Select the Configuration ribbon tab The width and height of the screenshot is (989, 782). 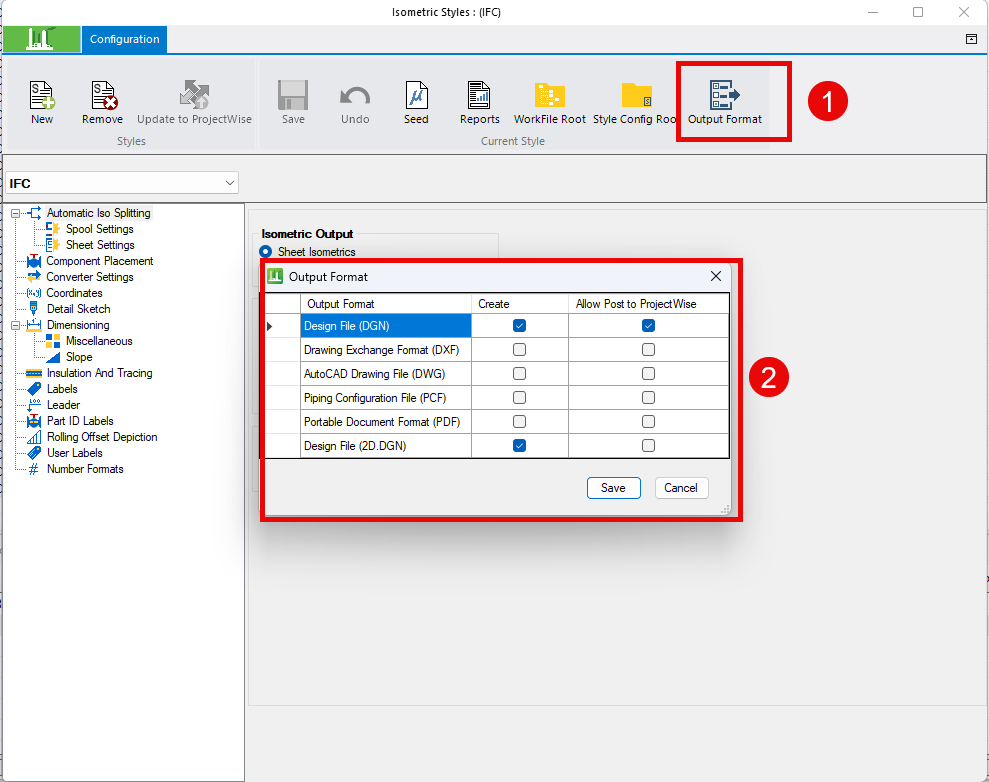(x=124, y=39)
